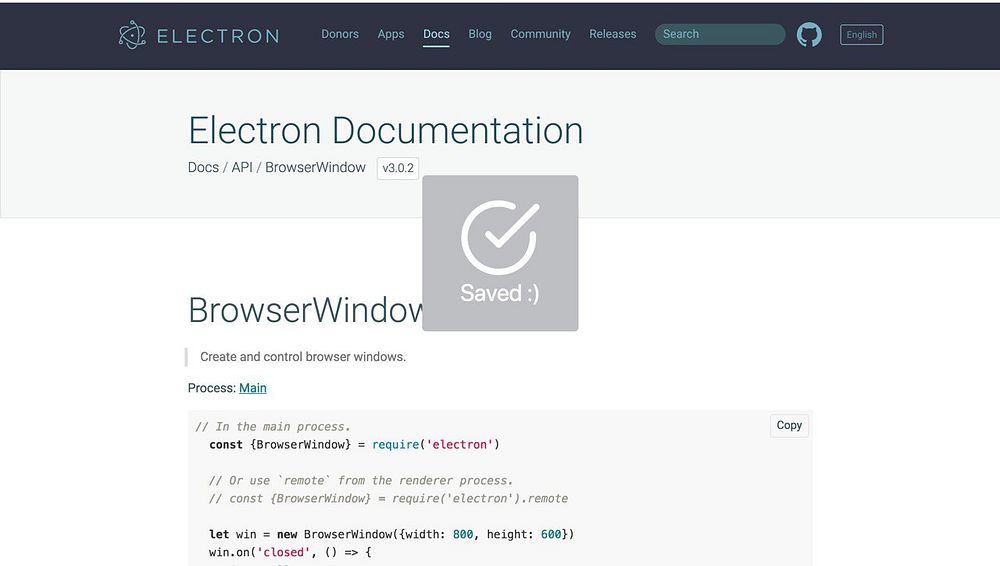This screenshot has height=566, width=1000.
Task: Follow the Docs breadcrumb link
Action: (x=203, y=167)
